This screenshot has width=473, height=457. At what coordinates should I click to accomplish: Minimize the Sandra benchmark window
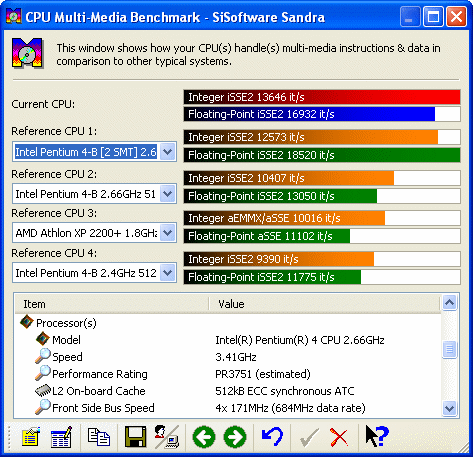point(409,16)
